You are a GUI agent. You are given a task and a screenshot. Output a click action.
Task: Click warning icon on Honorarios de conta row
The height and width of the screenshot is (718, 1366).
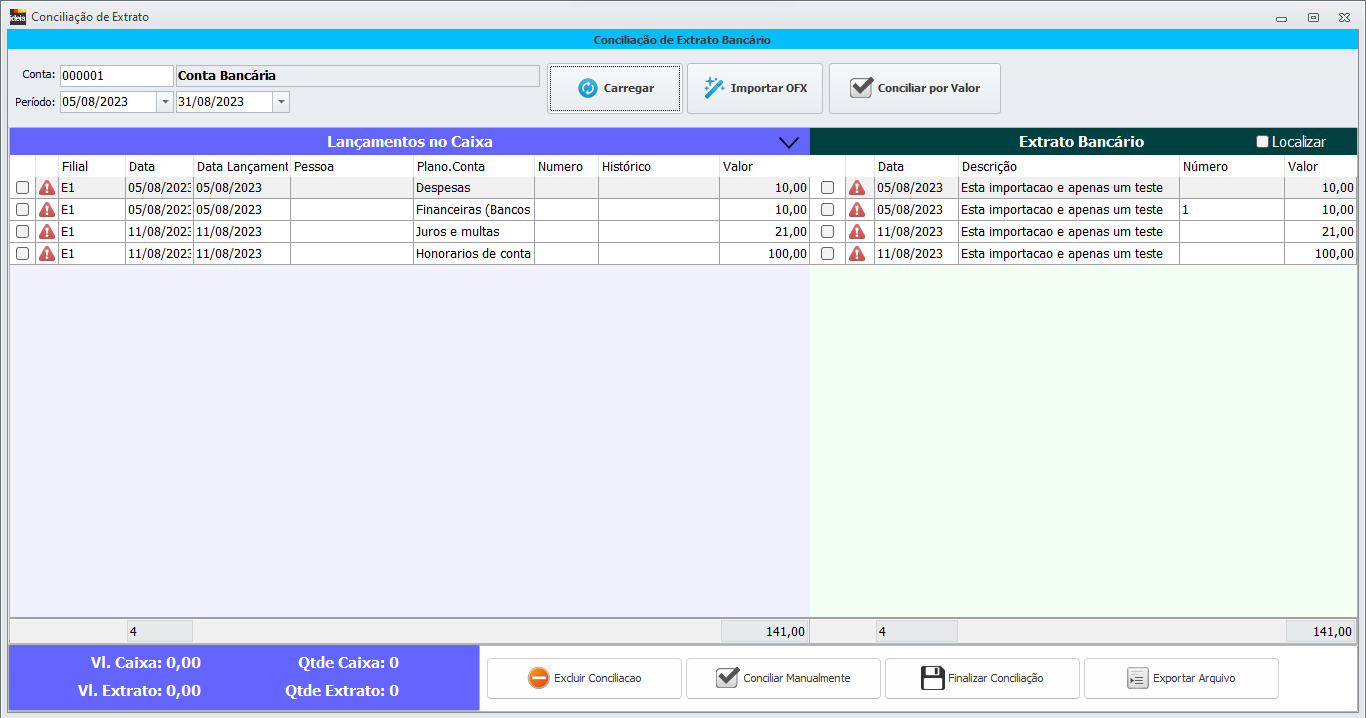(47, 254)
